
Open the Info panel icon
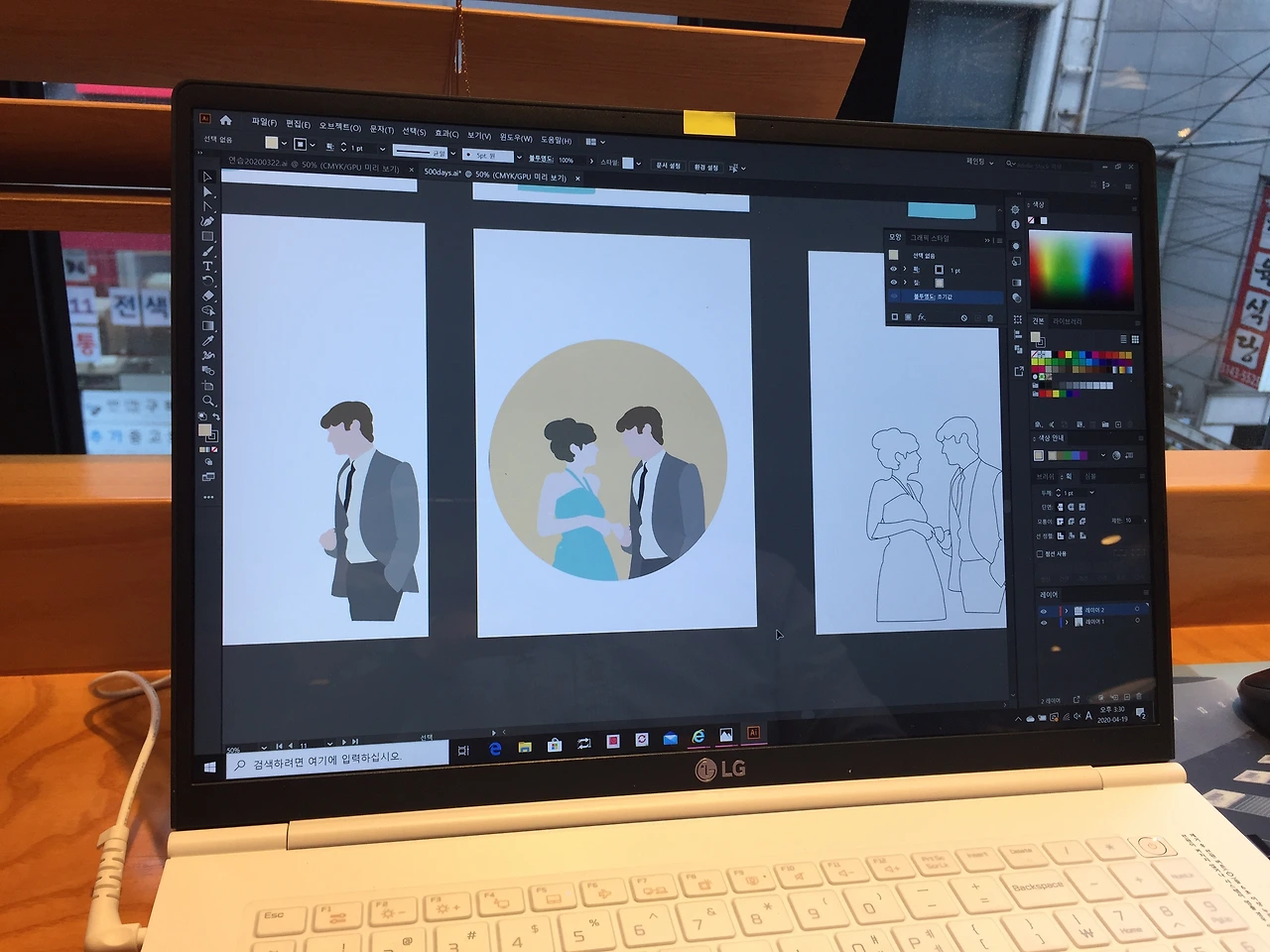[x=1015, y=224]
